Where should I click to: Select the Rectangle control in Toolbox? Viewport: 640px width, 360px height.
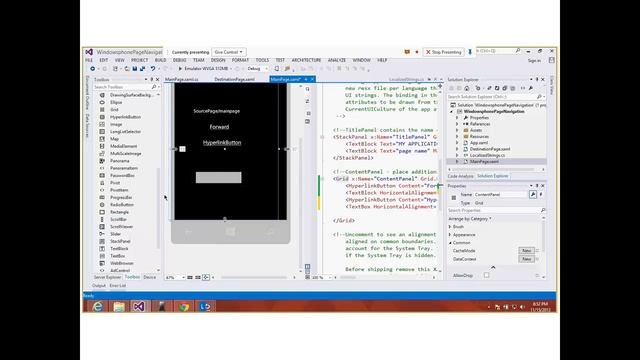click(x=119, y=212)
